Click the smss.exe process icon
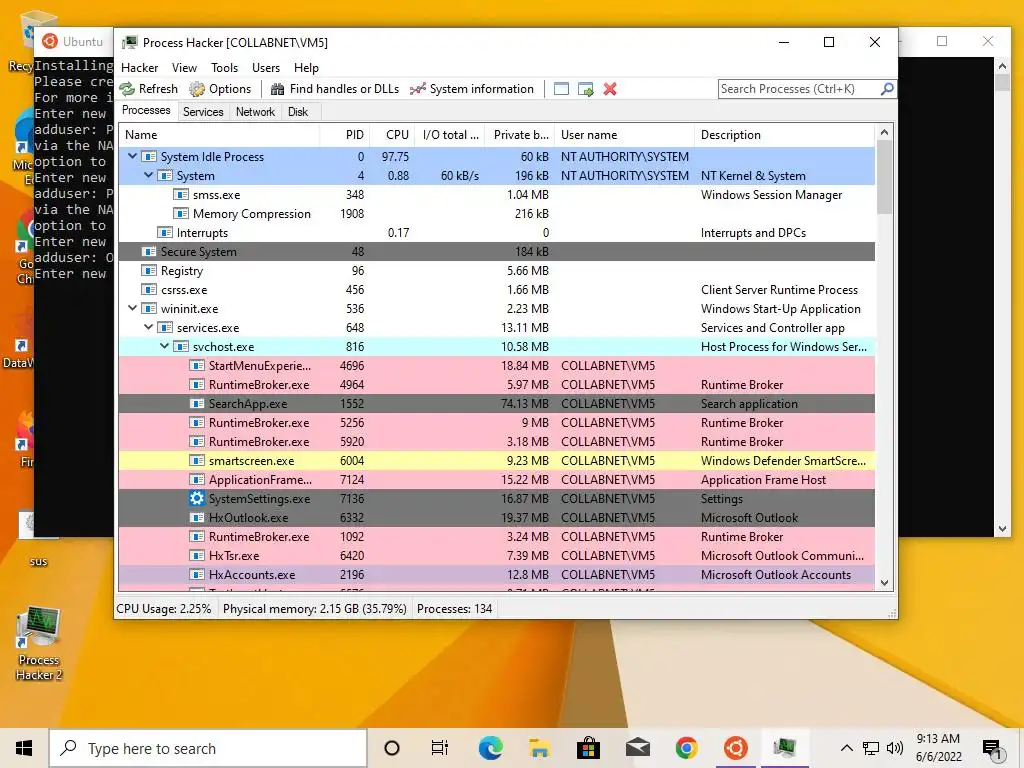1024x768 pixels. click(181, 195)
